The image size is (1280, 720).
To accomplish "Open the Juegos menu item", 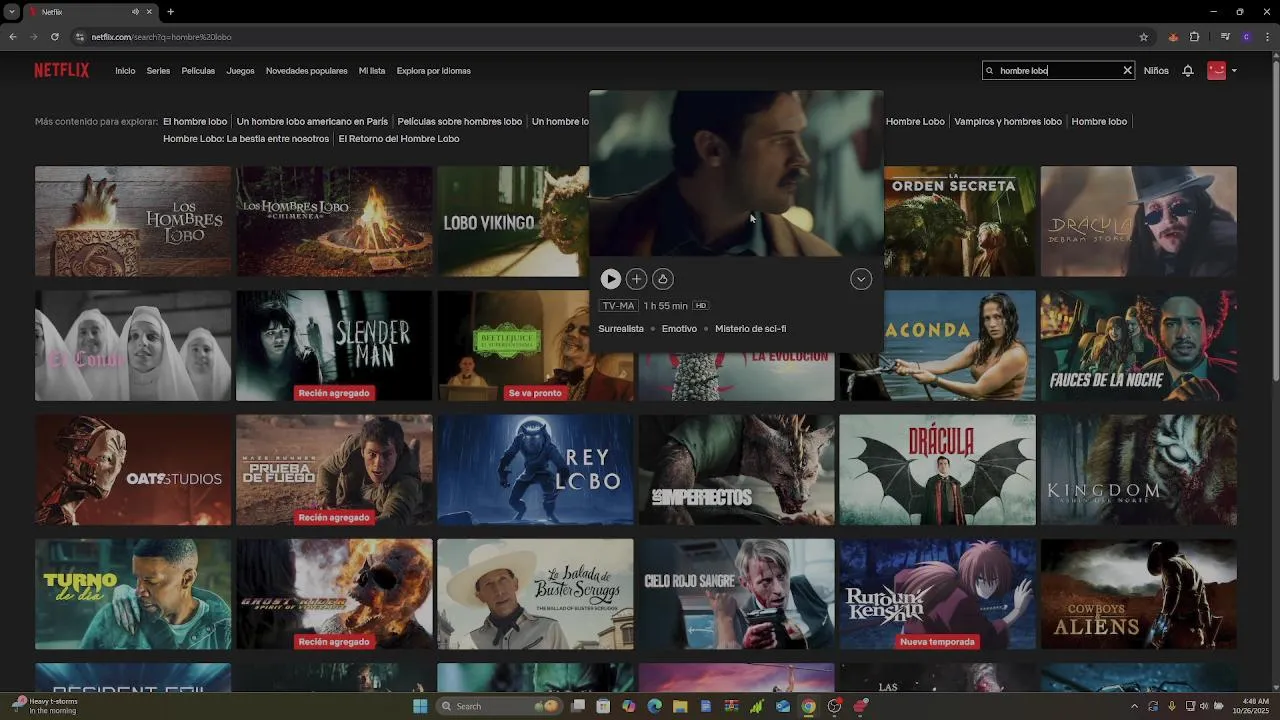I will point(240,71).
